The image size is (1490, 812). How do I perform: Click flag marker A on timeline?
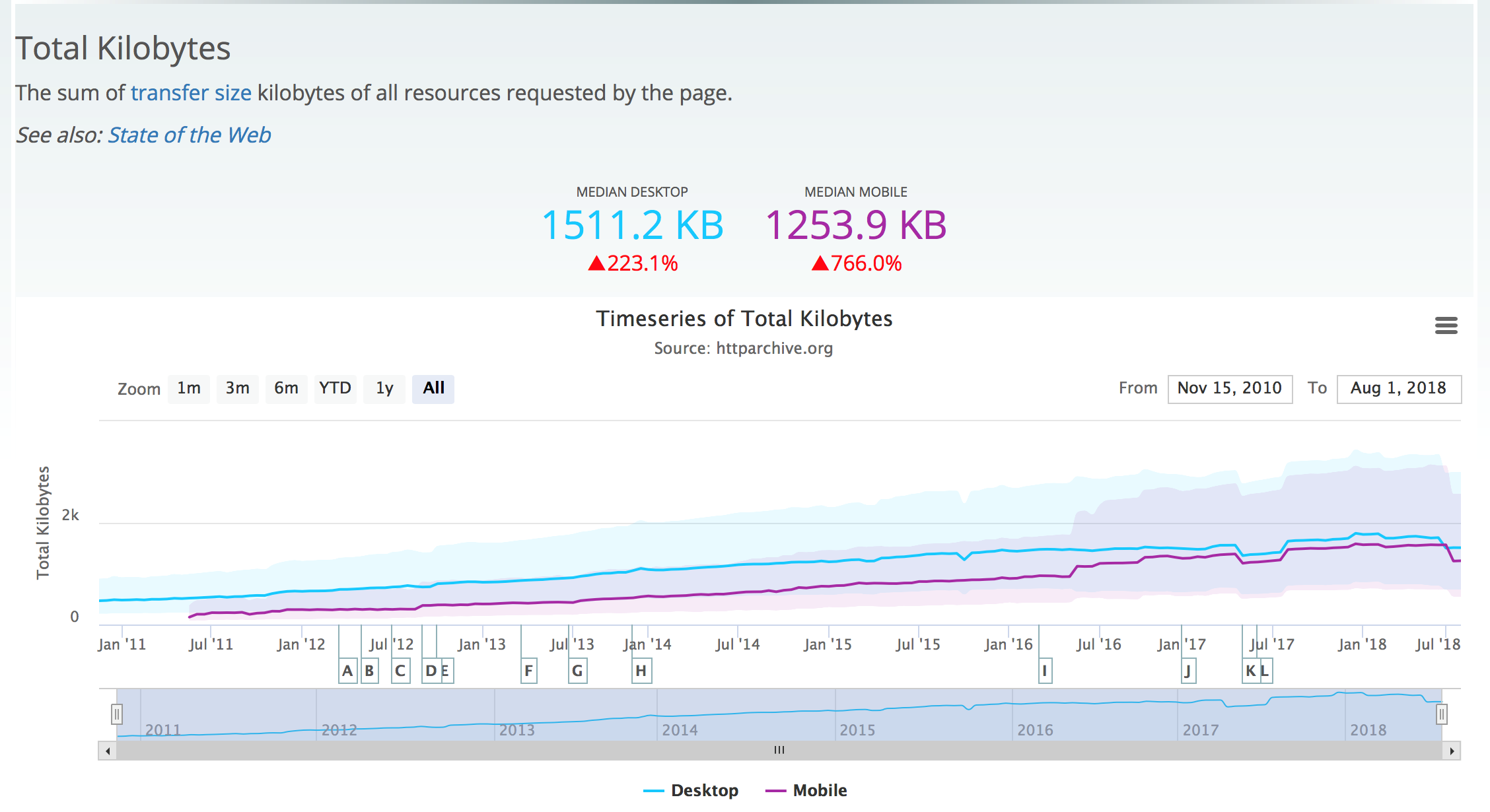[347, 671]
